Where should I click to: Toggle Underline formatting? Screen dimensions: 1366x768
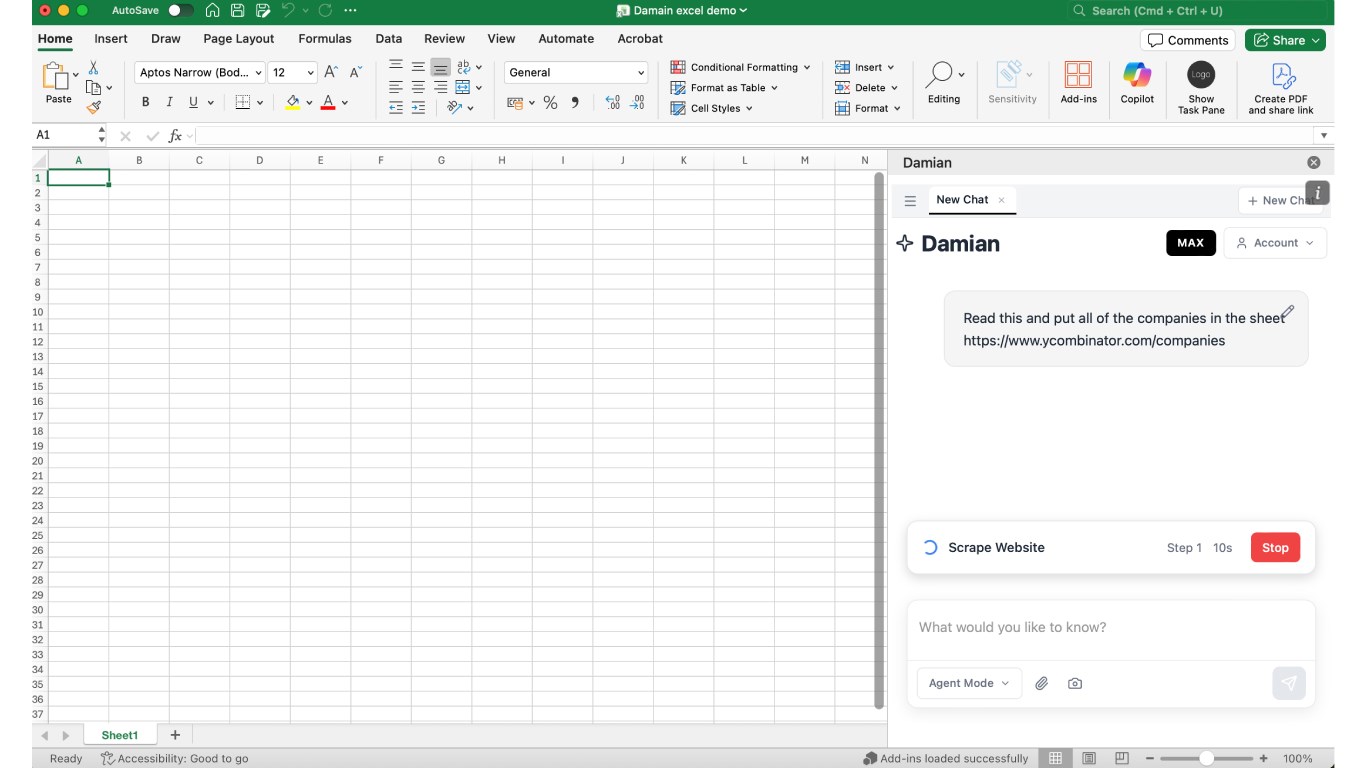click(x=193, y=102)
